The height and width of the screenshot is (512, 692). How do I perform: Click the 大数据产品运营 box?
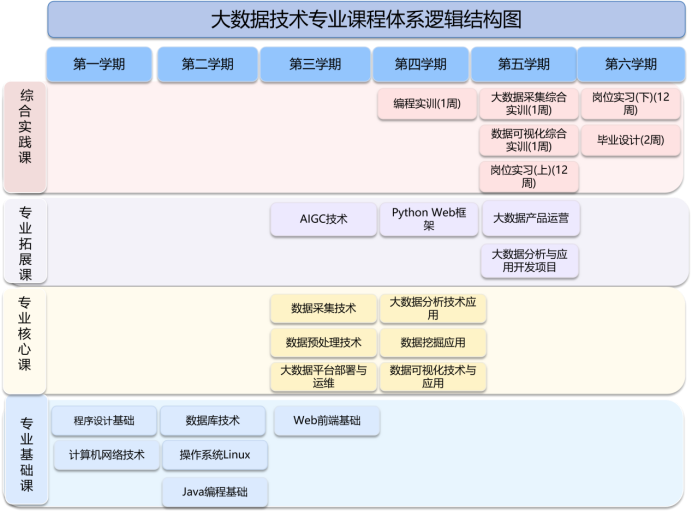coord(529,218)
